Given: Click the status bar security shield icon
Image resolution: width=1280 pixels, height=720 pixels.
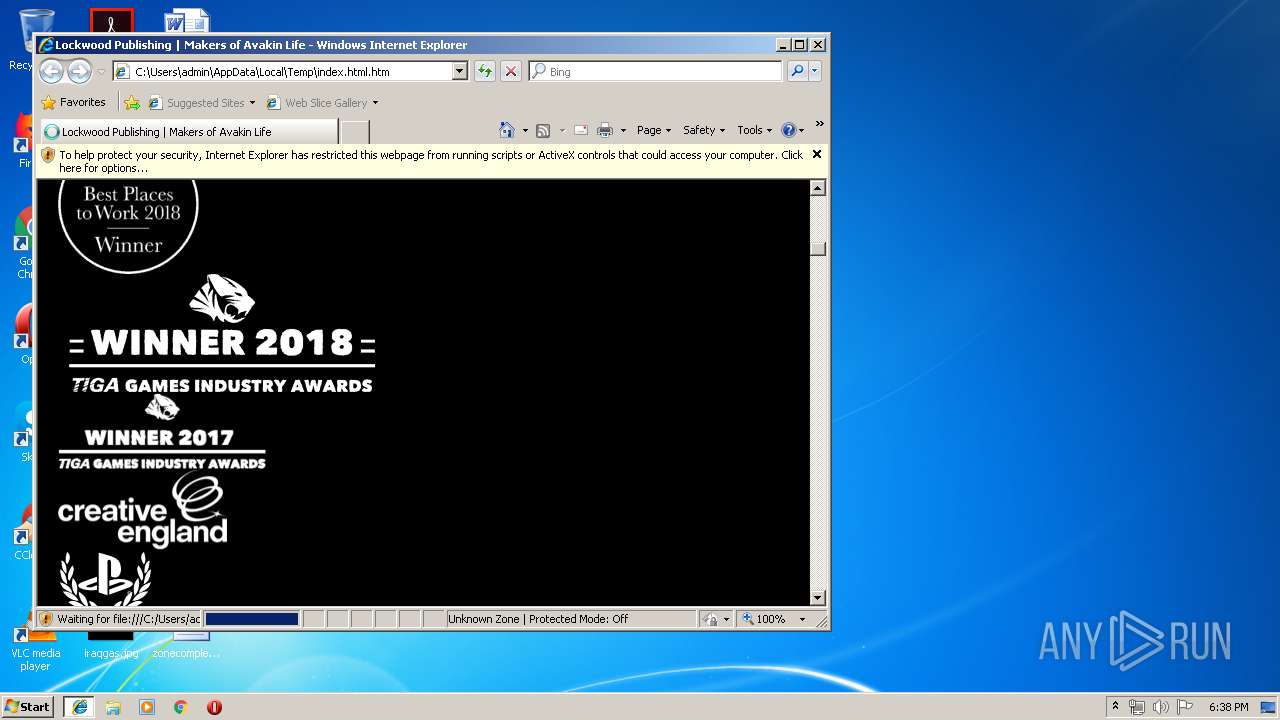Looking at the screenshot, I should point(46,619).
